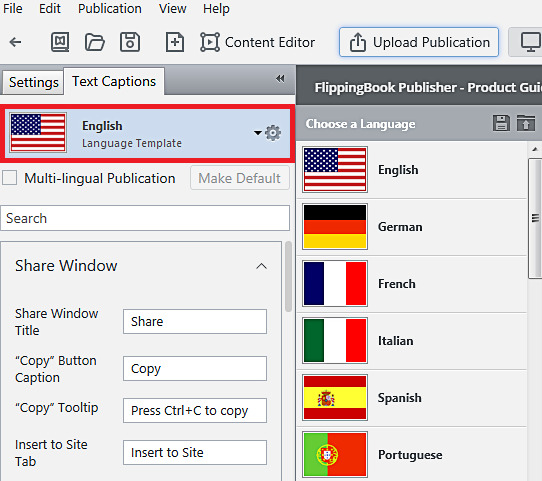Choose the Italian language
542x481 pixels.
tap(412, 341)
